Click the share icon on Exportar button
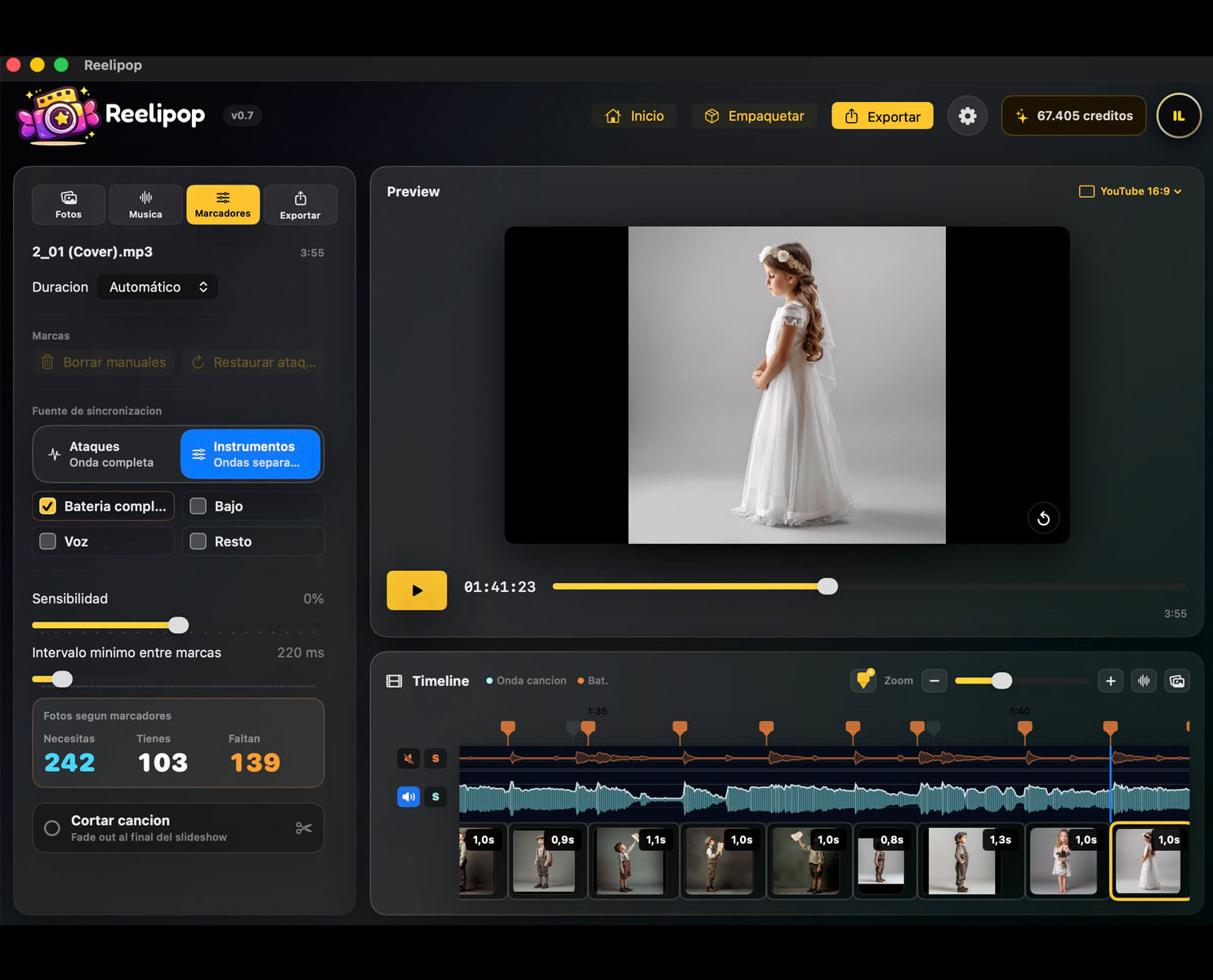This screenshot has width=1213, height=980. [851, 116]
